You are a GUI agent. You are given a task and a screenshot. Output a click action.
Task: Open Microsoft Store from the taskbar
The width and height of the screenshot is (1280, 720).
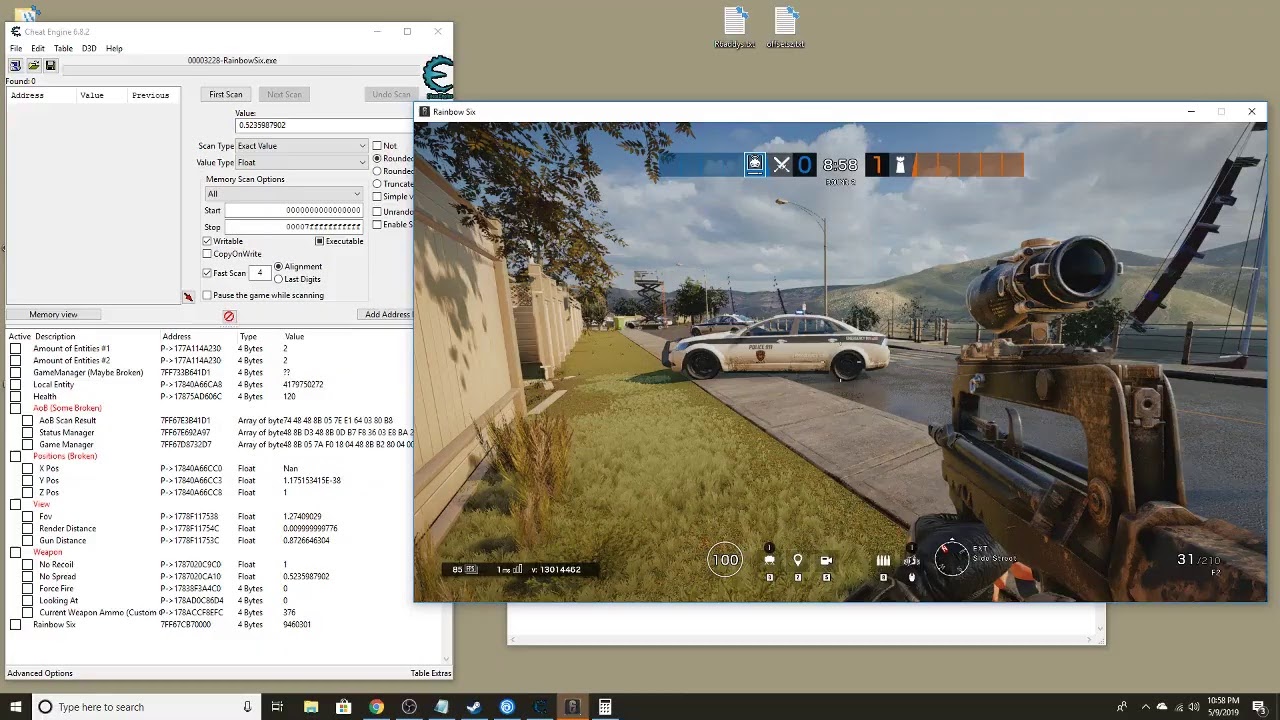pyautogui.click(x=343, y=707)
